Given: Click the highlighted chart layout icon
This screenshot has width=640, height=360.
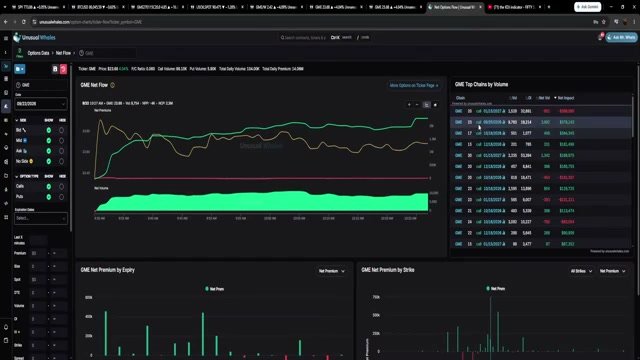Looking at the screenshot, I should pyautogui.click(x=427, y=105).
